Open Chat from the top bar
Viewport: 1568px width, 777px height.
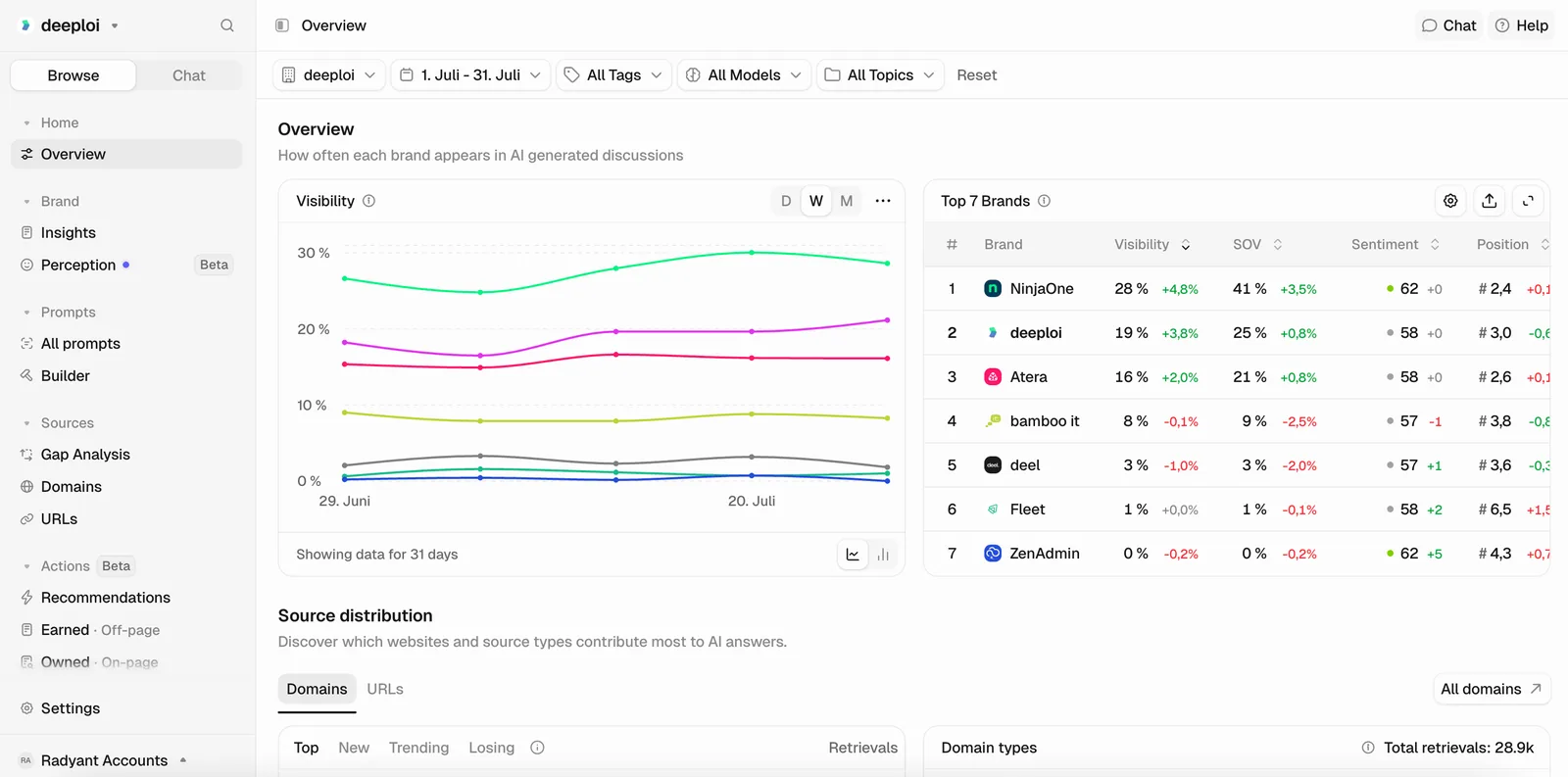1448,25
